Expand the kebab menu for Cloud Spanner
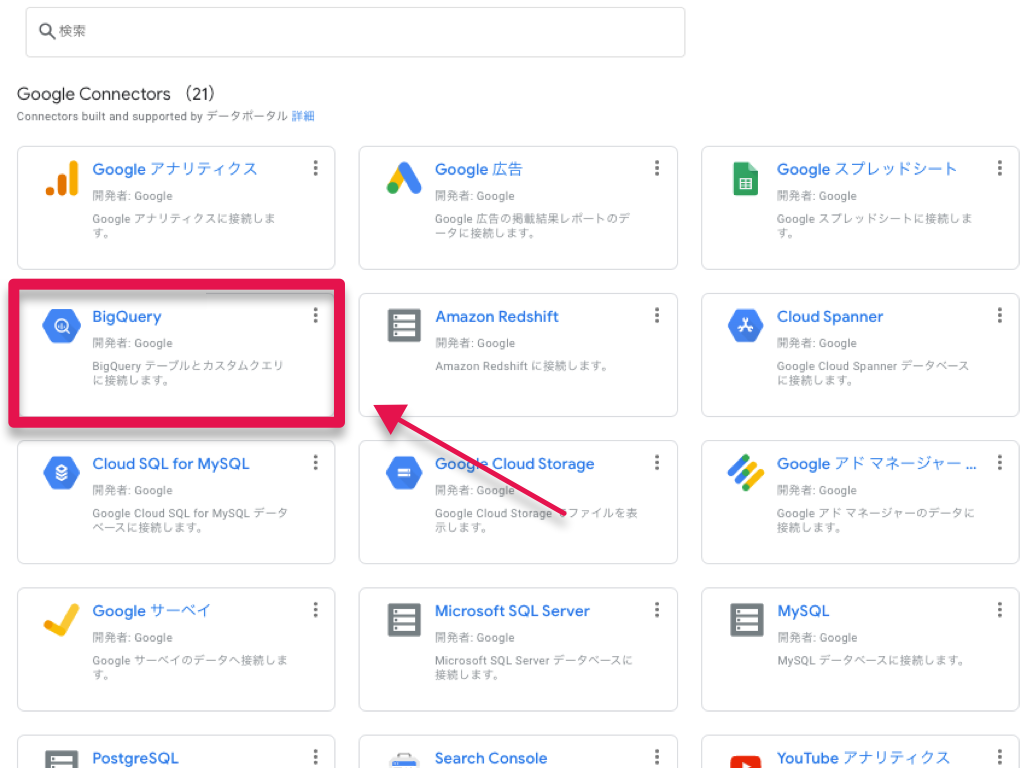Image resolution: width=1024 pixels, height=768 pixels. tap(999, 316)
